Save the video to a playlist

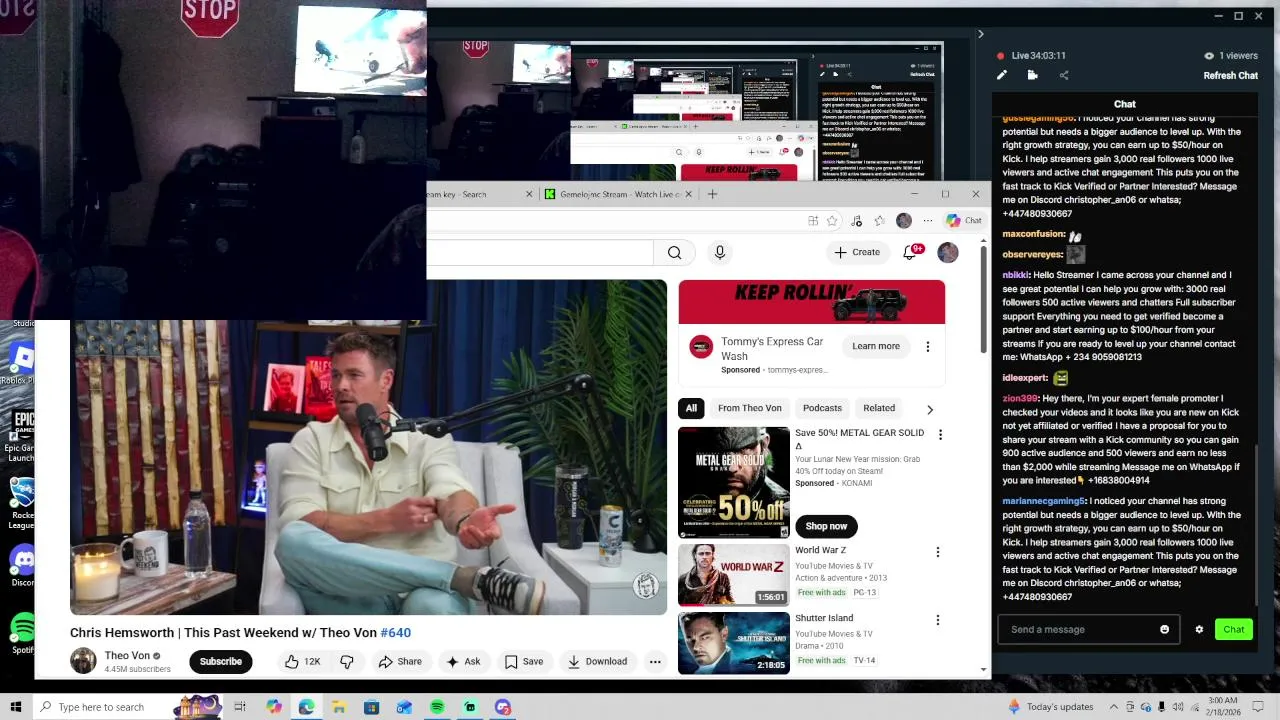[x=524, y=661]
